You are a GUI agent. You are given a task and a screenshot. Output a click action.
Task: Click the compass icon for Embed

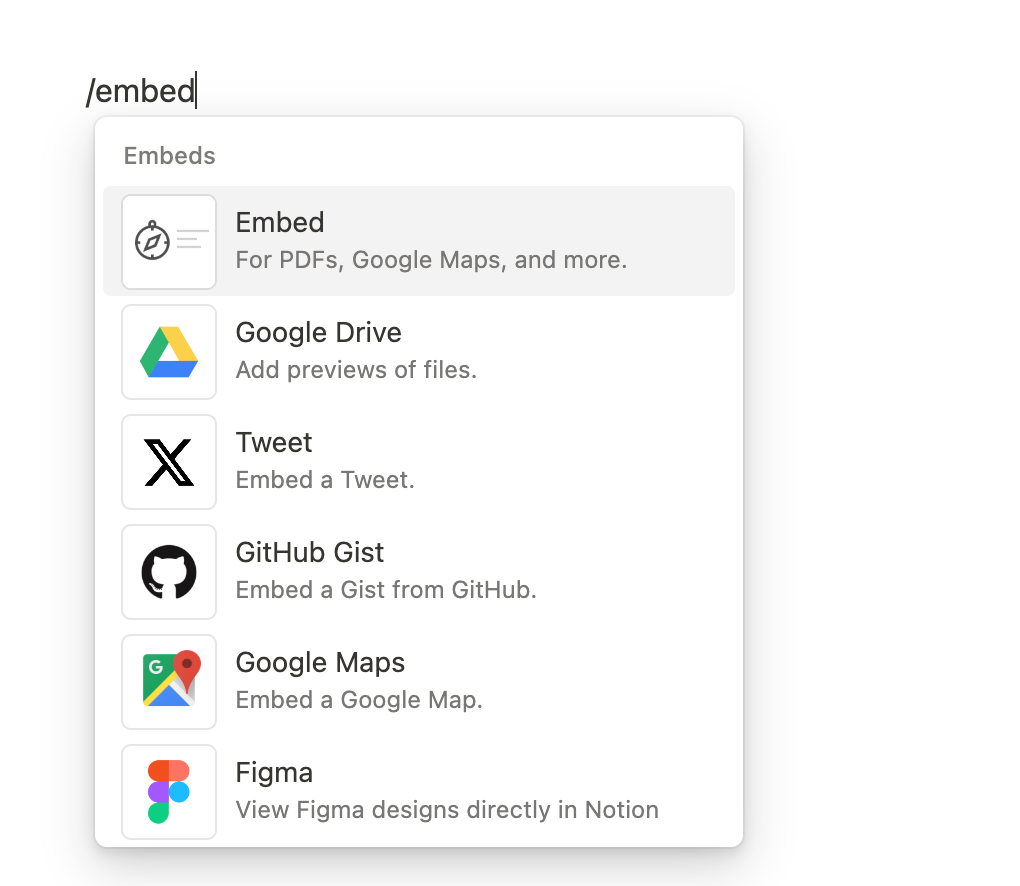(x=168, y=241)
